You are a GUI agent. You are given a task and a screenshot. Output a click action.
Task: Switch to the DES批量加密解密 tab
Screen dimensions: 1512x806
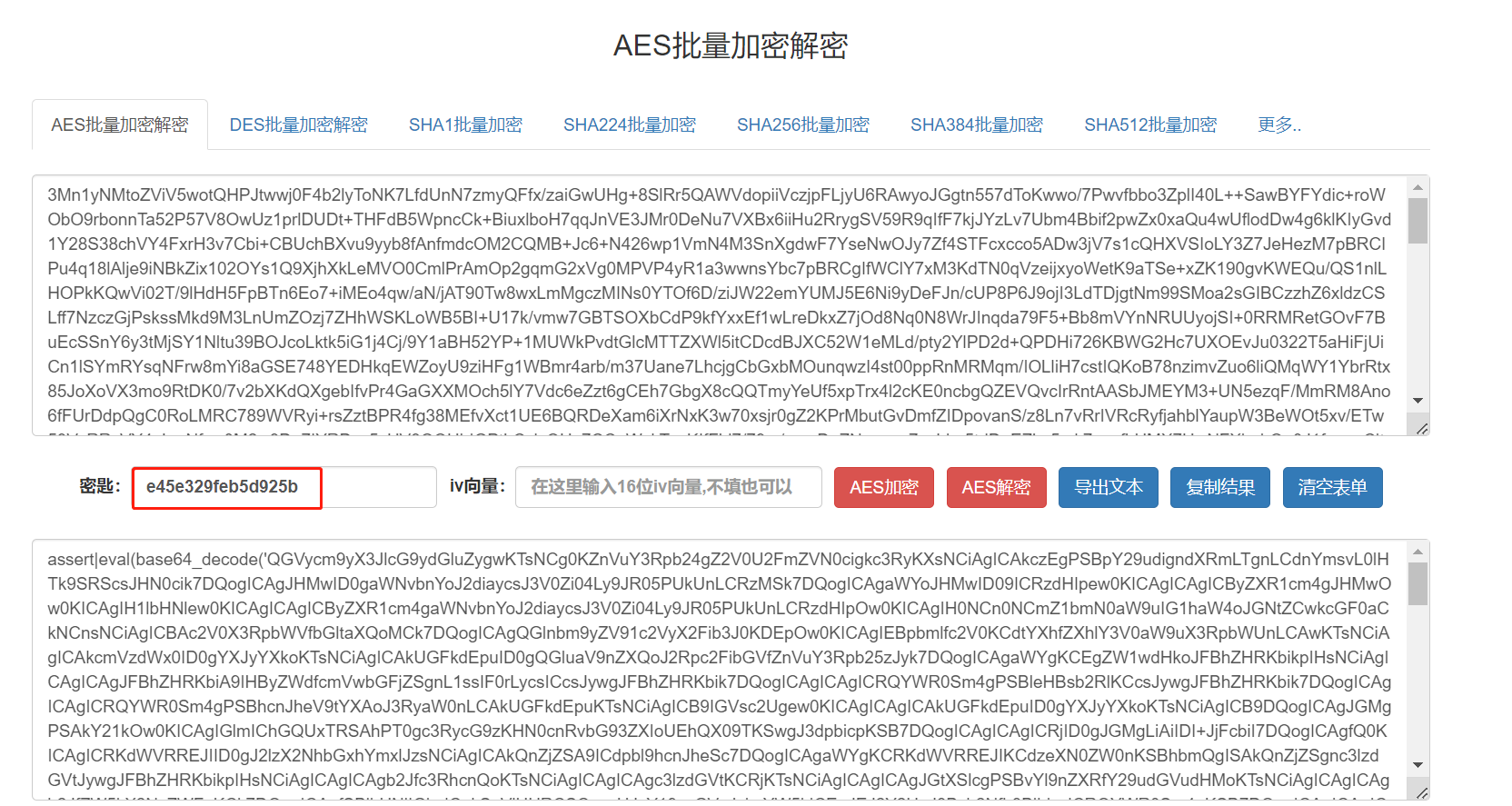click(x=298, y=124)
